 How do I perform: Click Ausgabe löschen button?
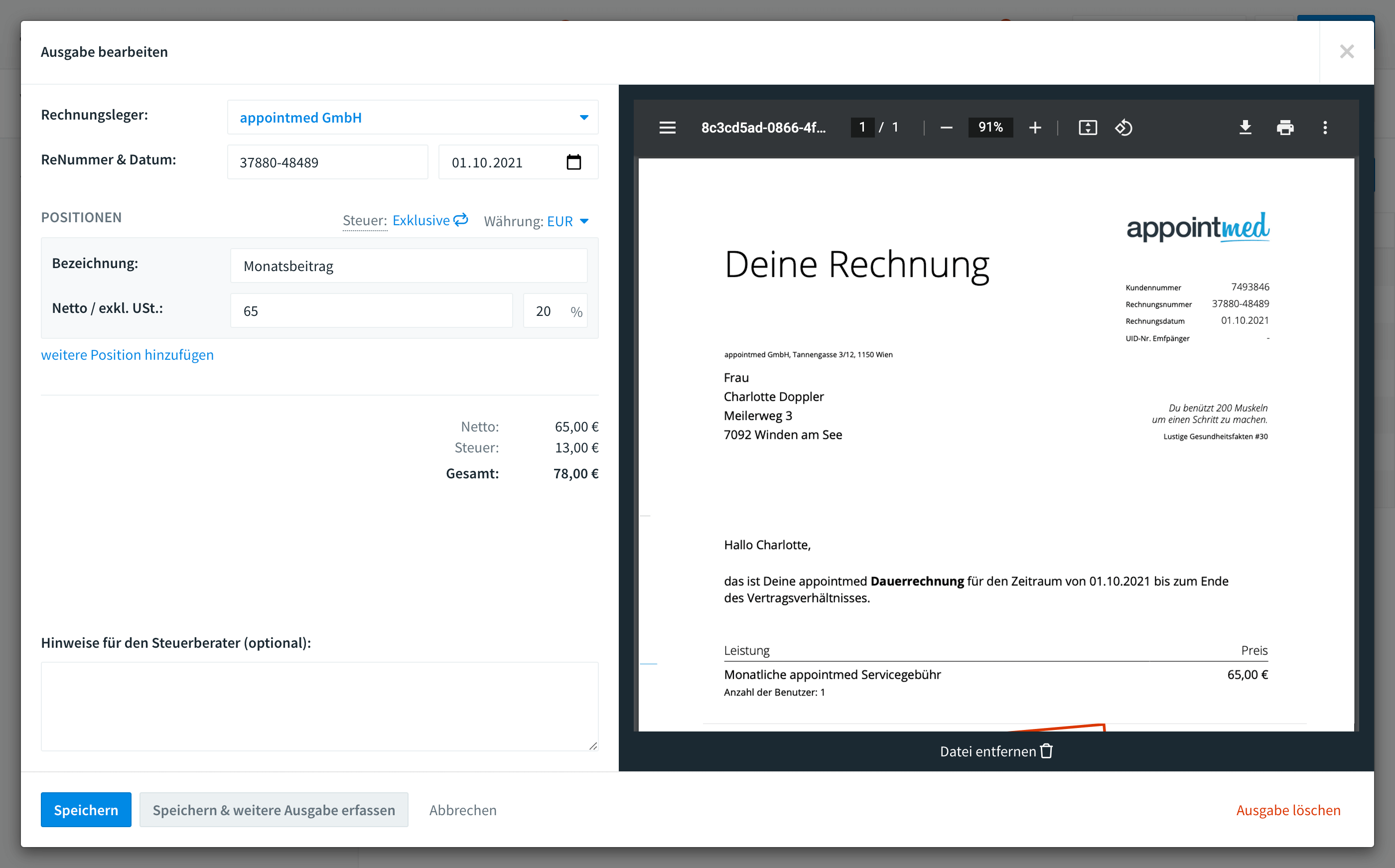click(1290, 810)
